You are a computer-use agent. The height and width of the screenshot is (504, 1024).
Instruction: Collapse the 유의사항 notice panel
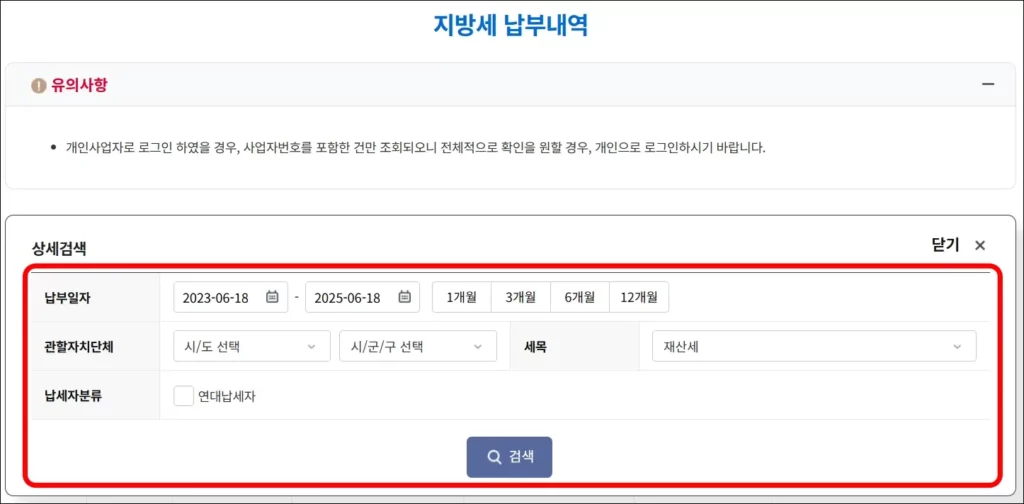[x=988, y=85]
